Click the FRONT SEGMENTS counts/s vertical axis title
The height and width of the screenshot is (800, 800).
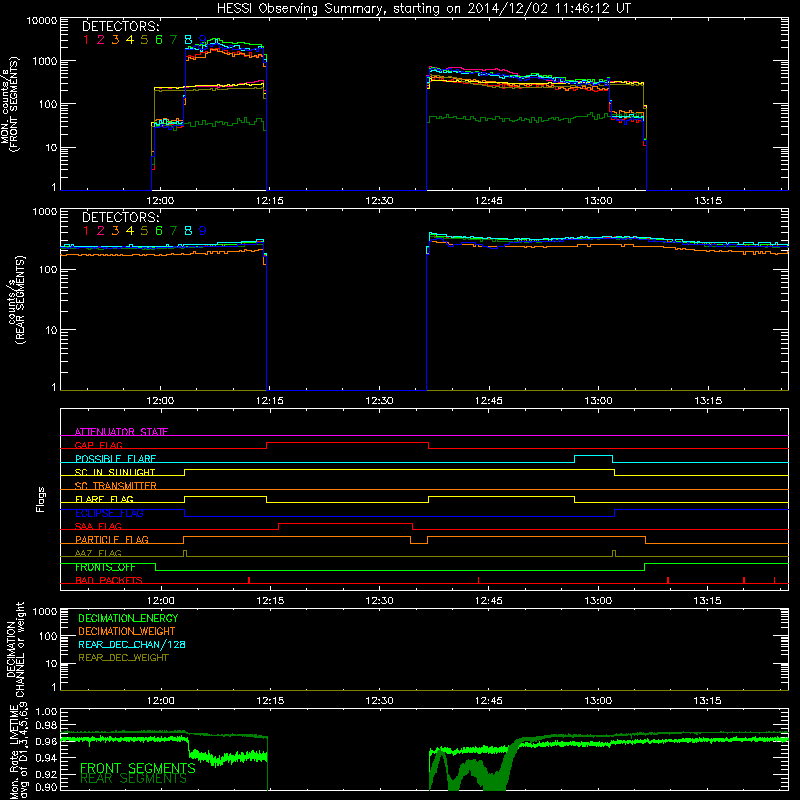[x=10, y=104]
